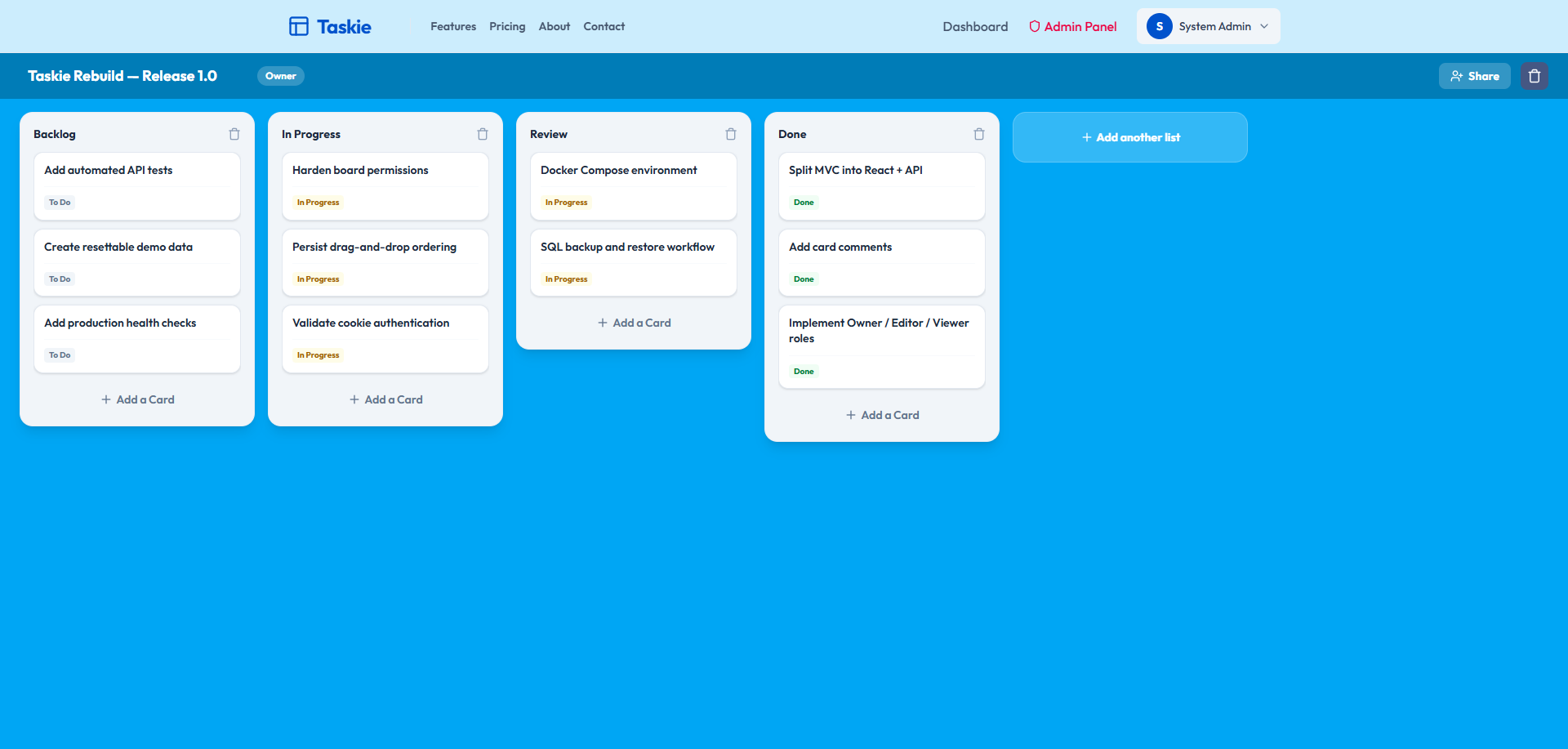Image resolution: width=1568 pixels, height=749 pixels.
Task: Click the Admin Panel shield icon
Action: click(1035, 26)
